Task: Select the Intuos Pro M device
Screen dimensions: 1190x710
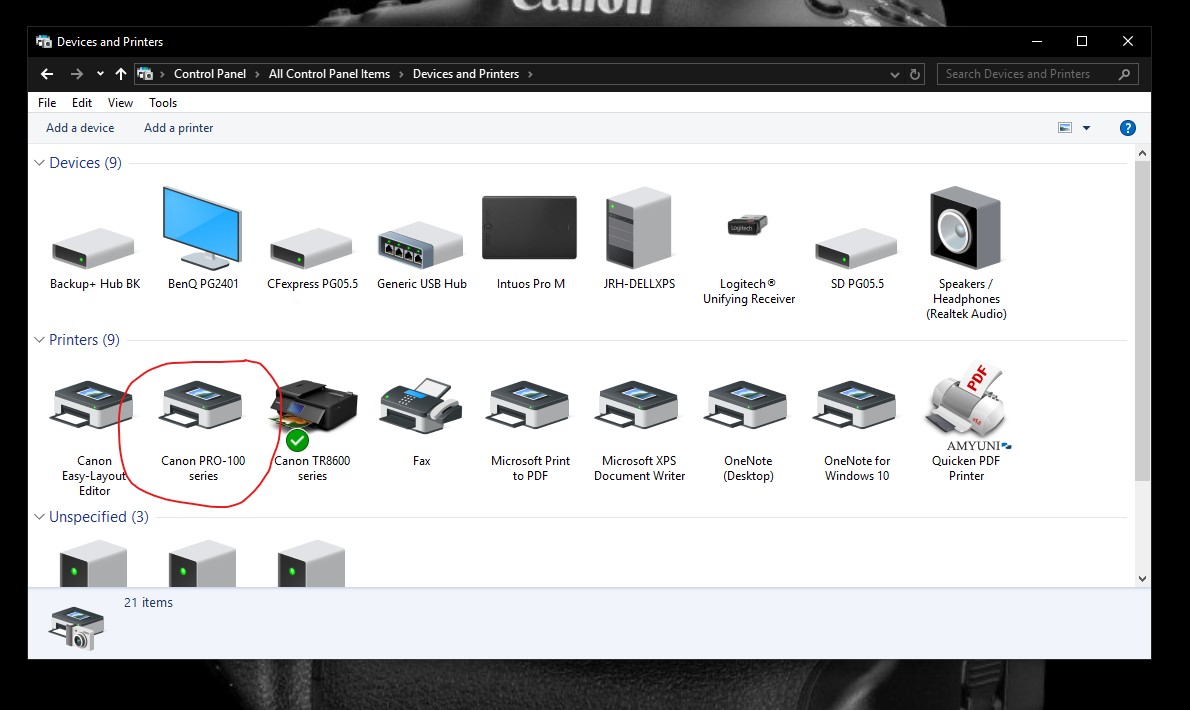Action: click(x=529, y=228)
